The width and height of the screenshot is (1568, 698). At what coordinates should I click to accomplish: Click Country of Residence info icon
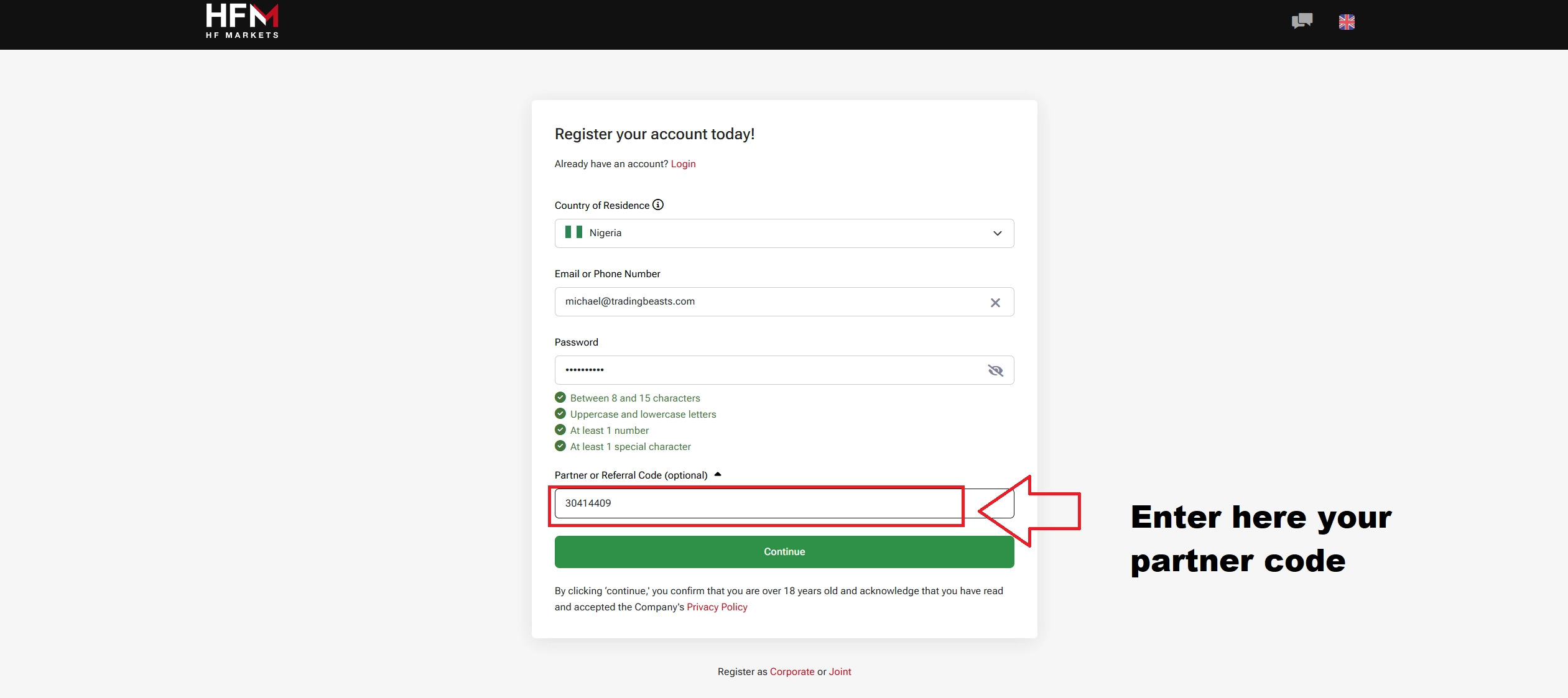tap(658, 204)
